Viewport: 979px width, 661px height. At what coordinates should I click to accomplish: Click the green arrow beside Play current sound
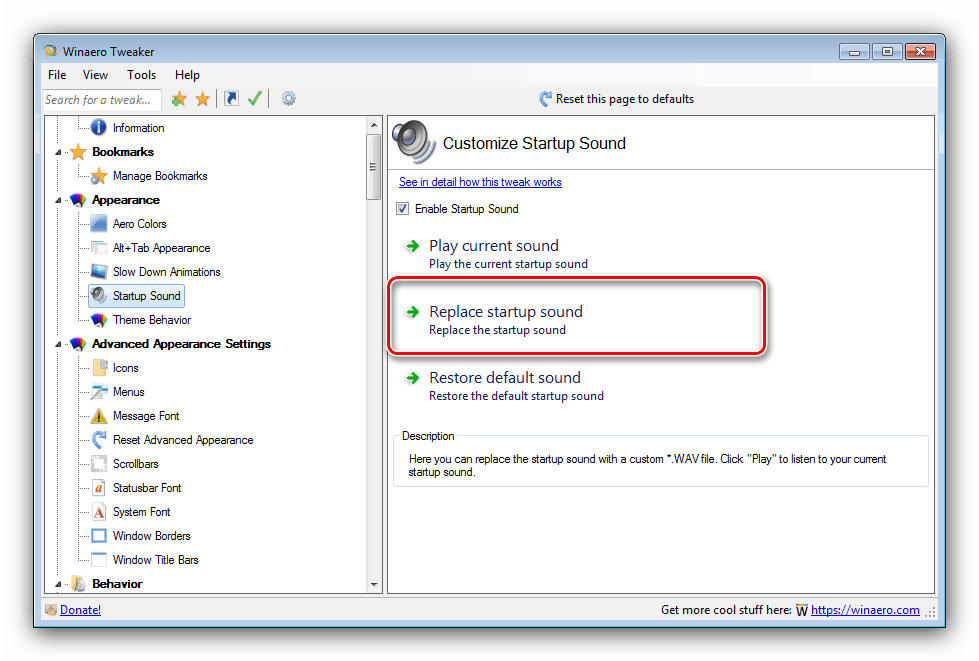click(412, 246)
